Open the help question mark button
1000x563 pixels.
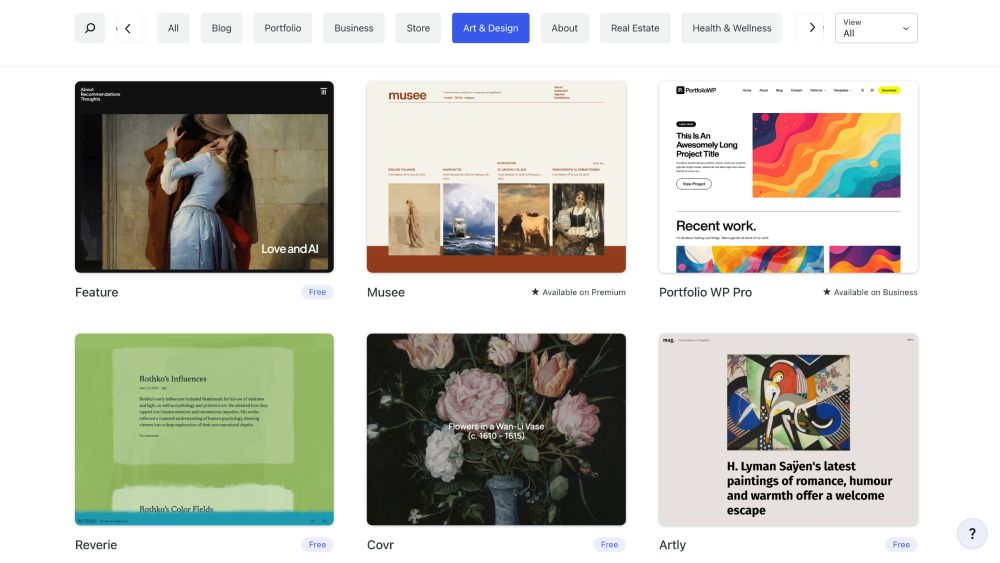click(972, 533)
